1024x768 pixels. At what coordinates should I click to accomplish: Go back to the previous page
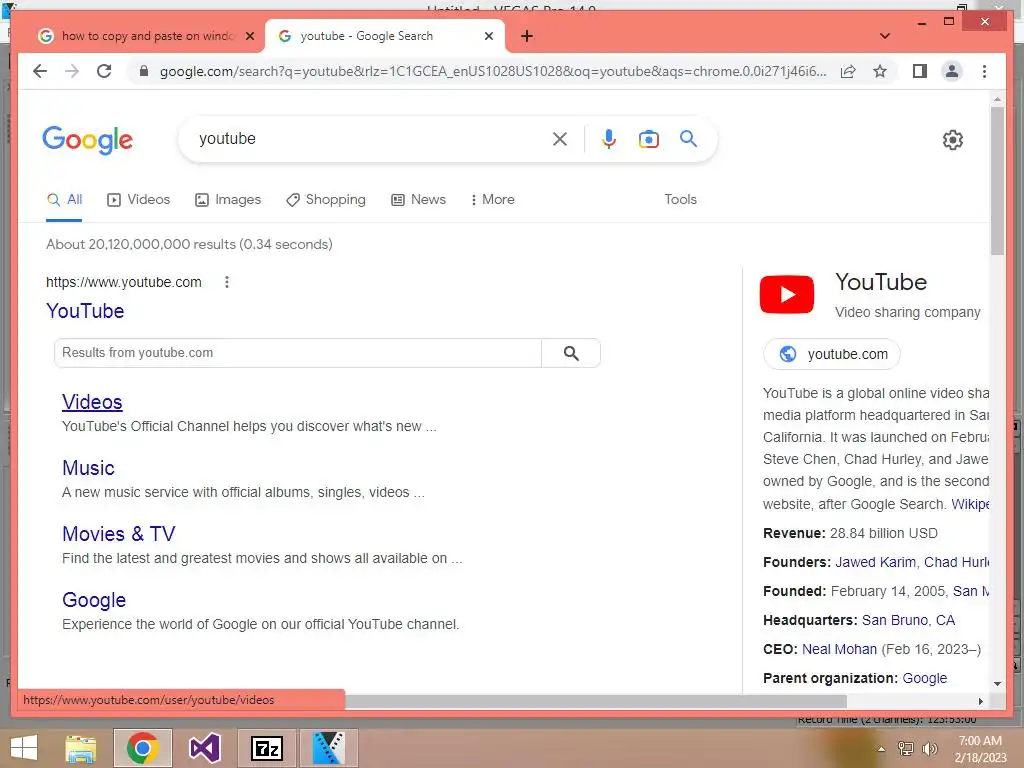pos(40,71)
